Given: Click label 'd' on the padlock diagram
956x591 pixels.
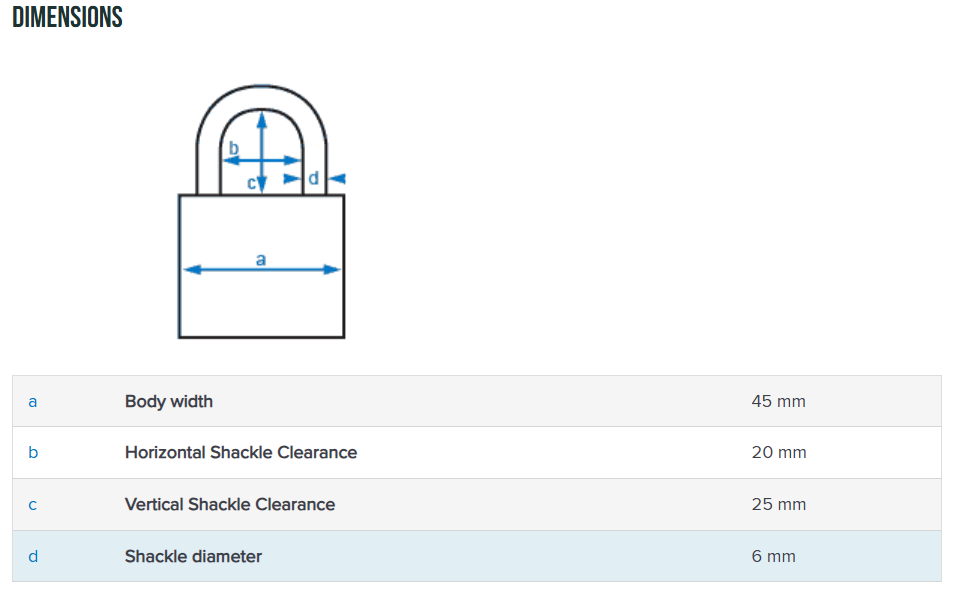Looking at the screenshot, I should (313, 178).
